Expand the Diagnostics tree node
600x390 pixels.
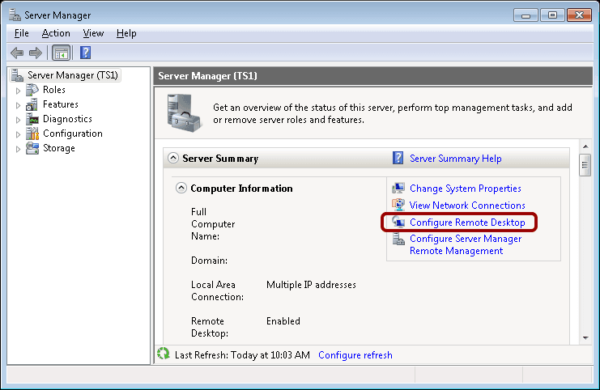pos(18,120)
